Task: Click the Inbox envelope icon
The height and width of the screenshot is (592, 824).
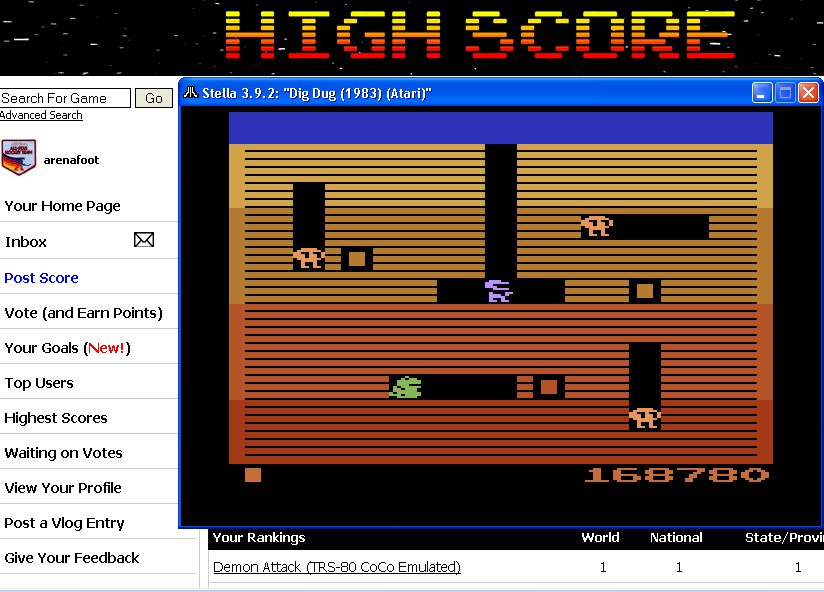Action: (x=143, y=240)
